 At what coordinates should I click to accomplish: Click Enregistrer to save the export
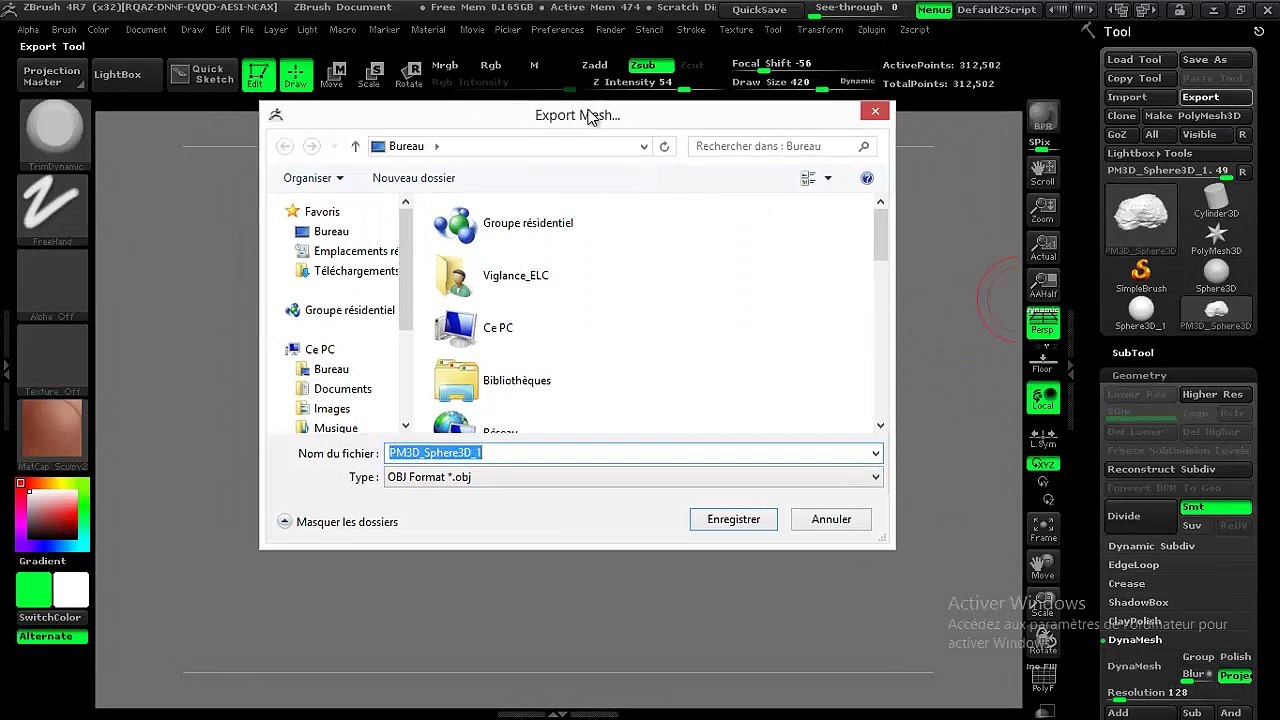[x=734, y=519]
